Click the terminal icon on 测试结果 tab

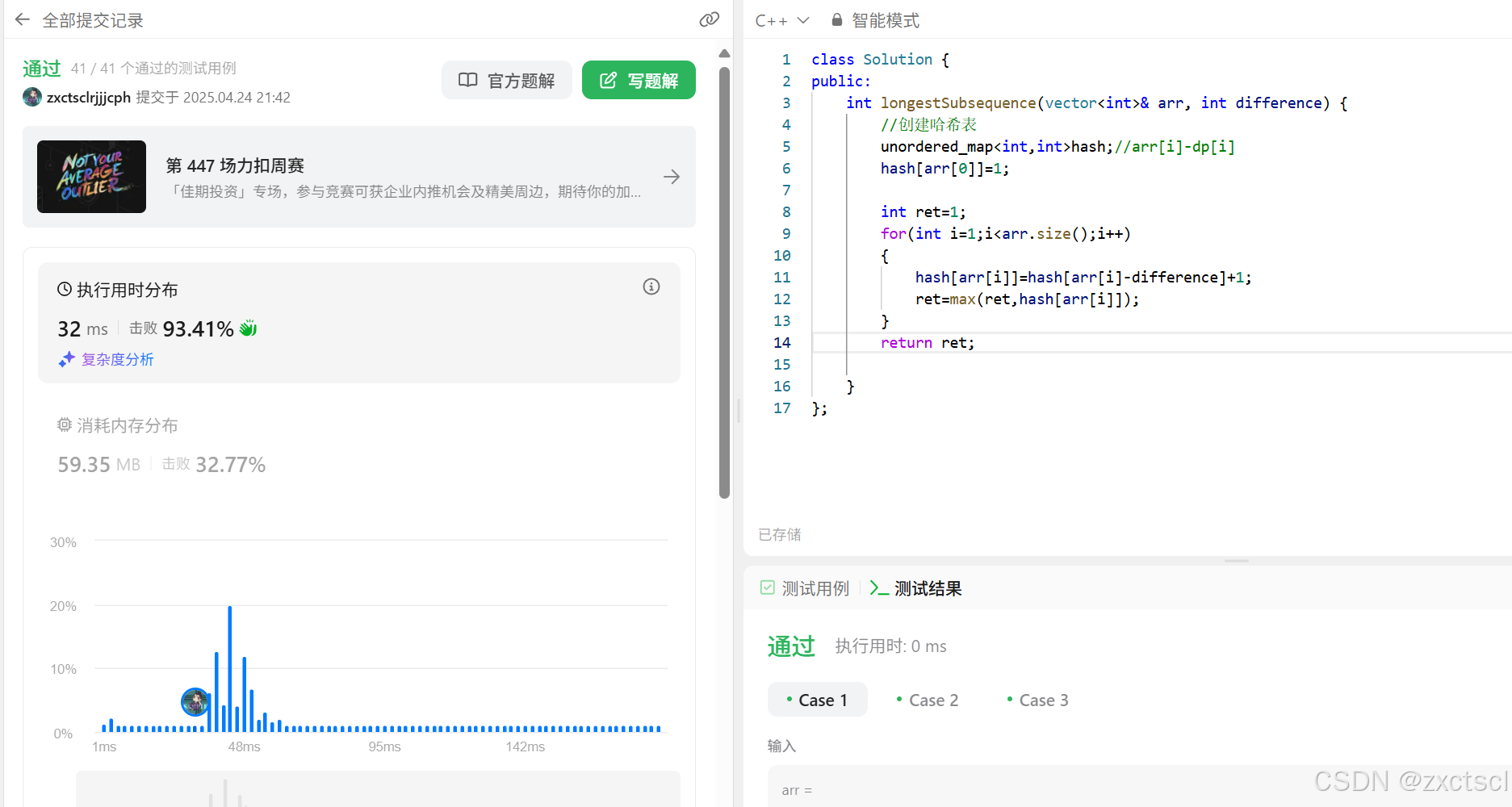[x=879, y=588]
